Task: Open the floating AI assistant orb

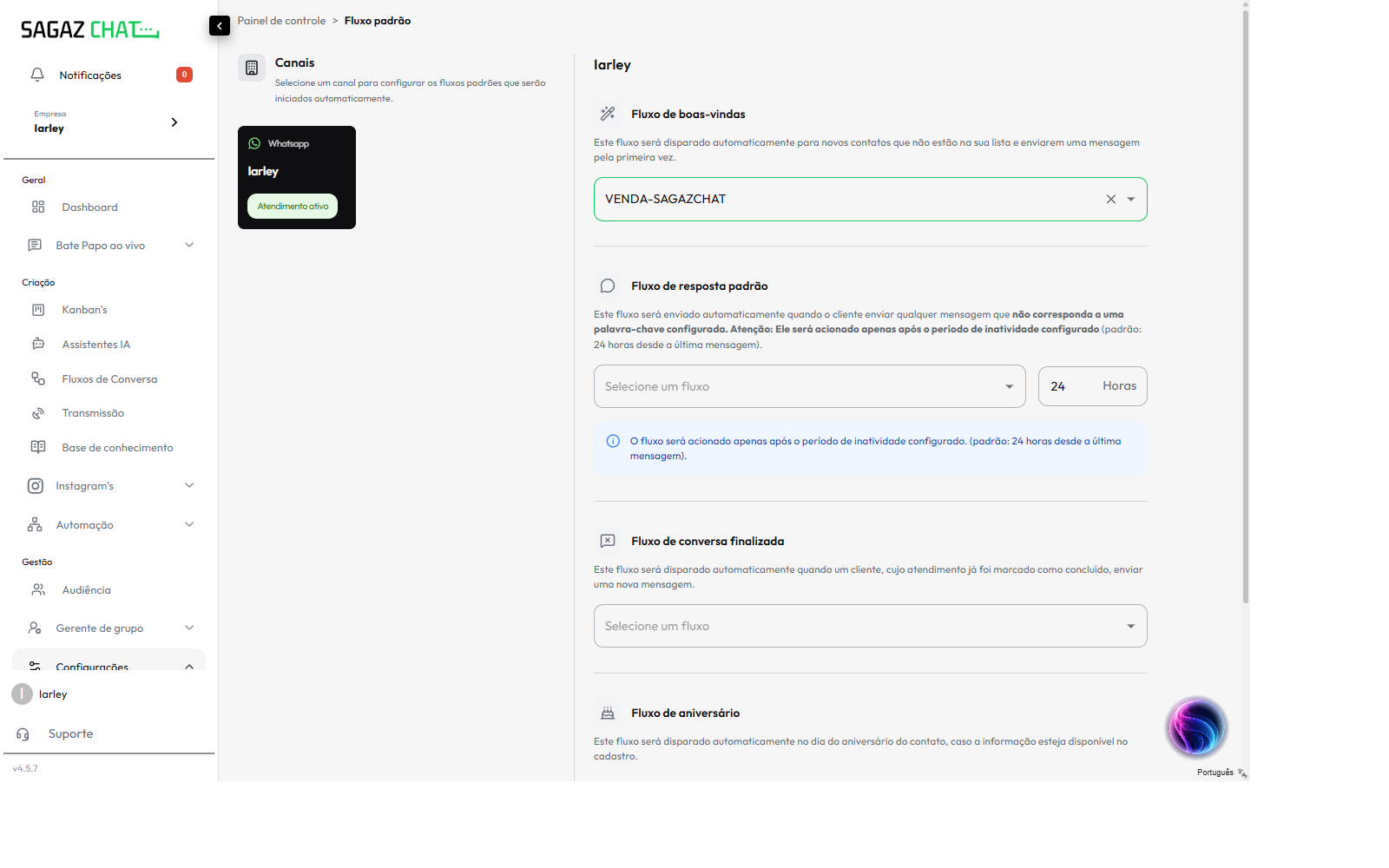Action: (1196, 727)
